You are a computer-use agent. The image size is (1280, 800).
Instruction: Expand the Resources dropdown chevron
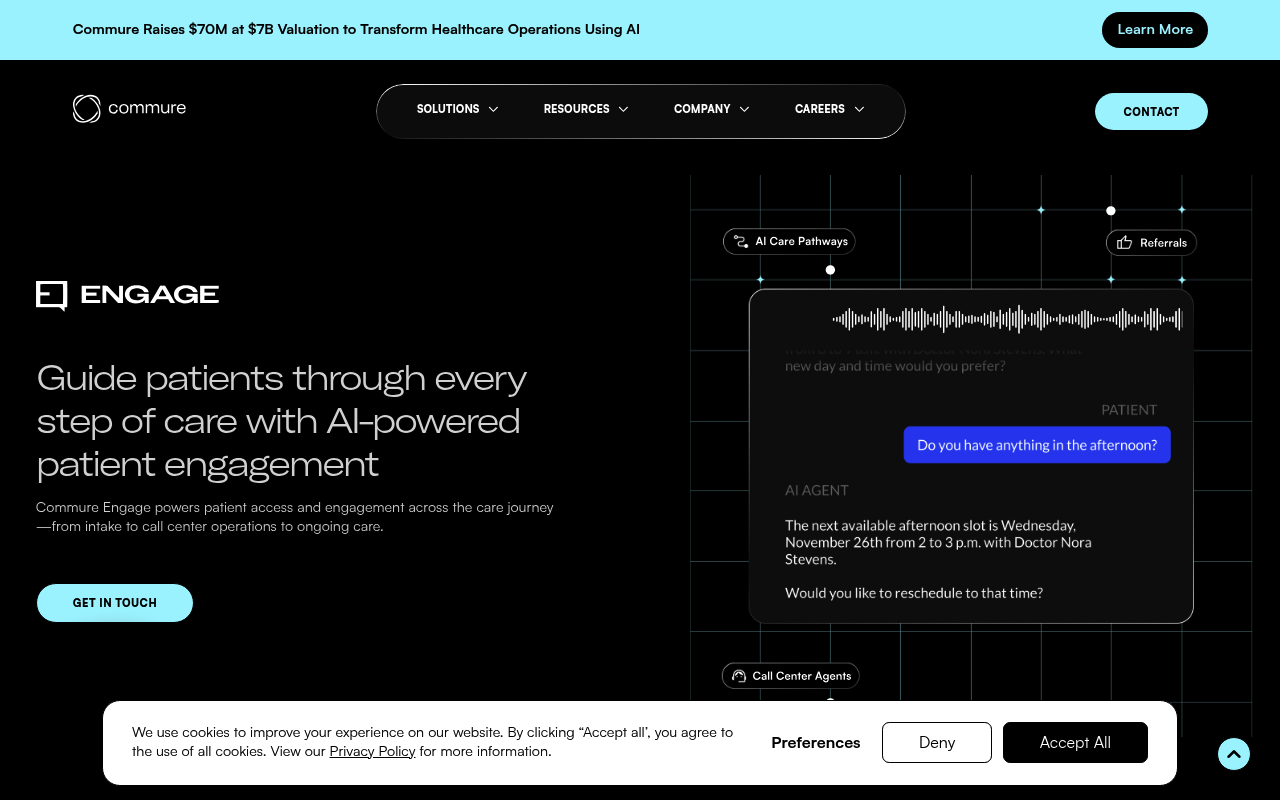(x=623, y=109)
